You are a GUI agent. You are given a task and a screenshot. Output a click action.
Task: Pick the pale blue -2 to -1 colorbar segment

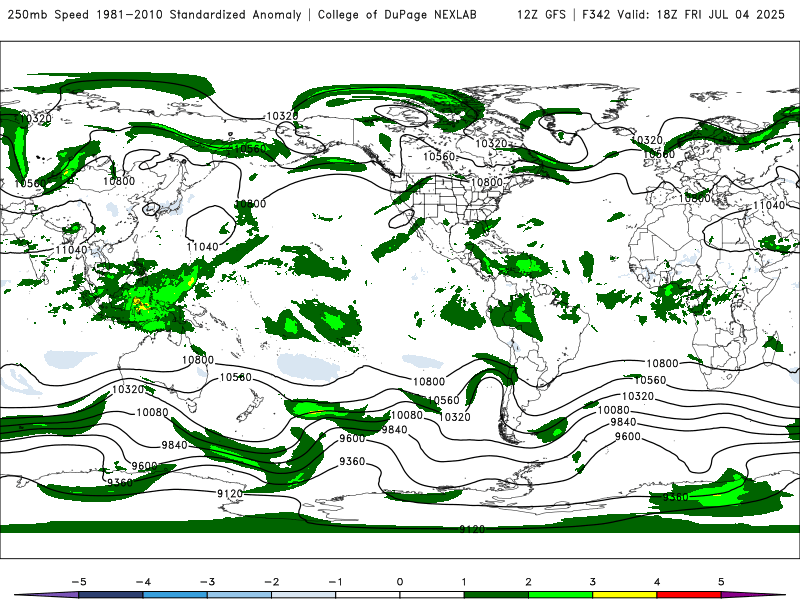(304, 595)
